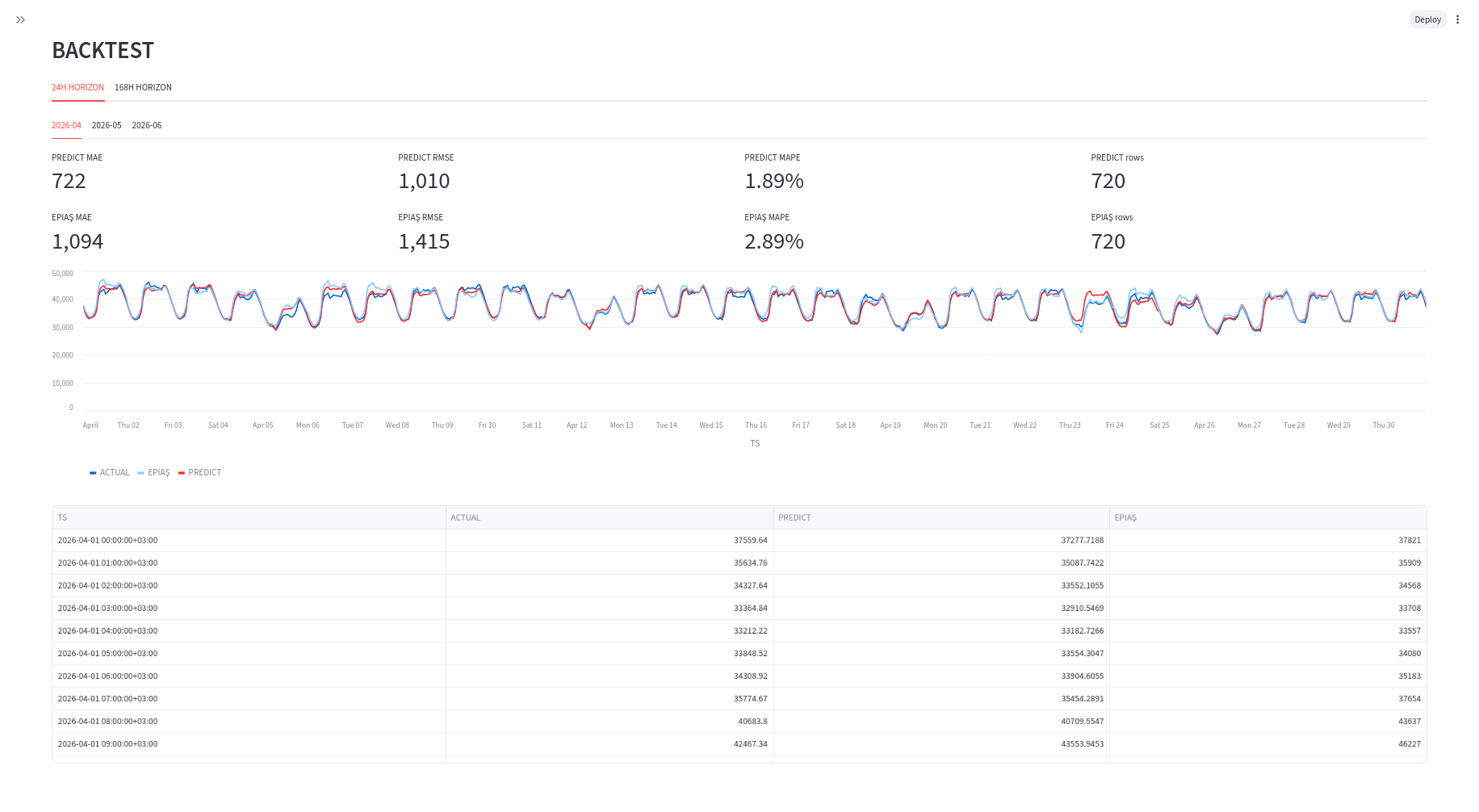1479x812 pixels.
Task: Click ACTUAL value 40683.8
Action: pos(610,721)
